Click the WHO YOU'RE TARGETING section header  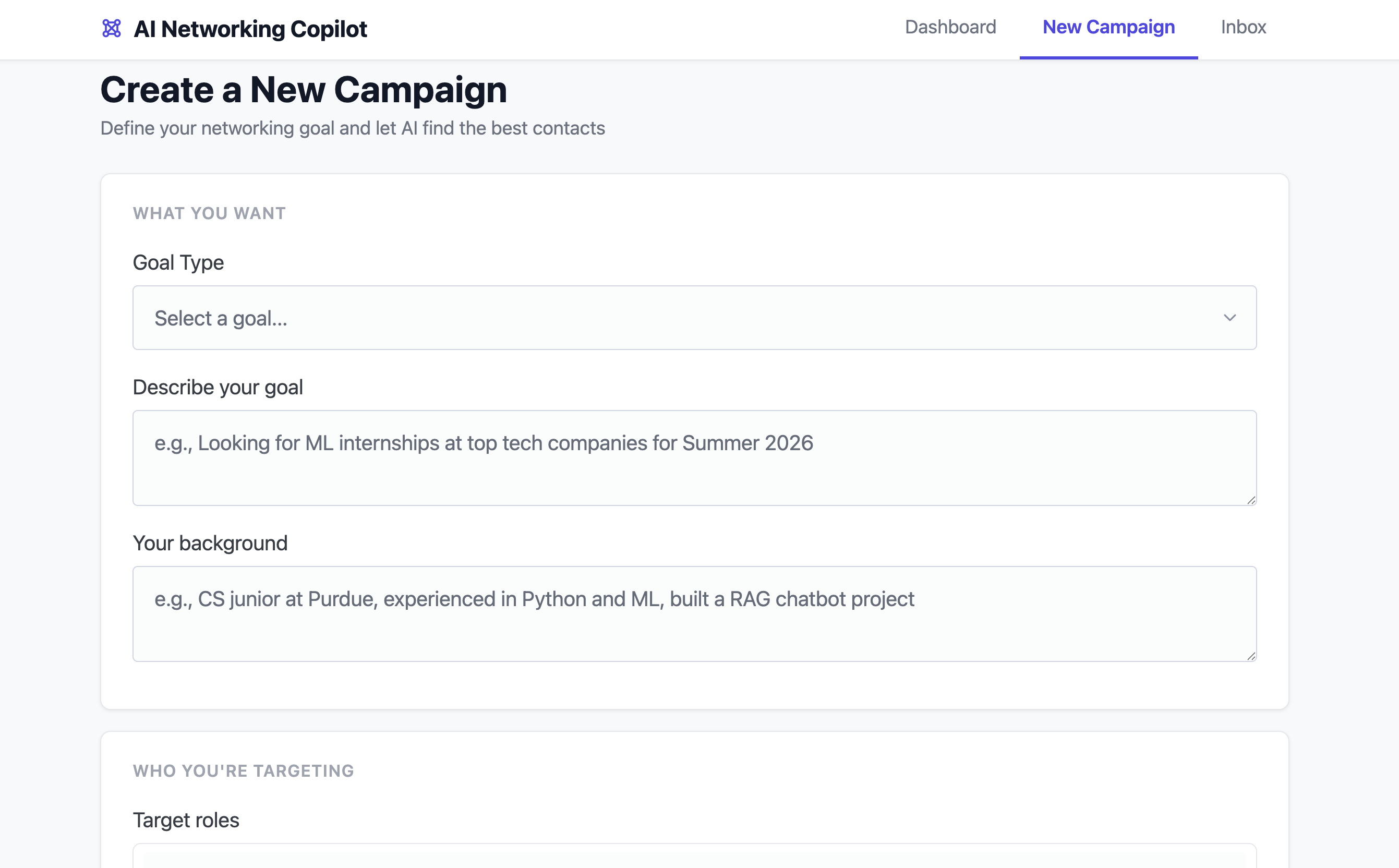pos(244,770)
